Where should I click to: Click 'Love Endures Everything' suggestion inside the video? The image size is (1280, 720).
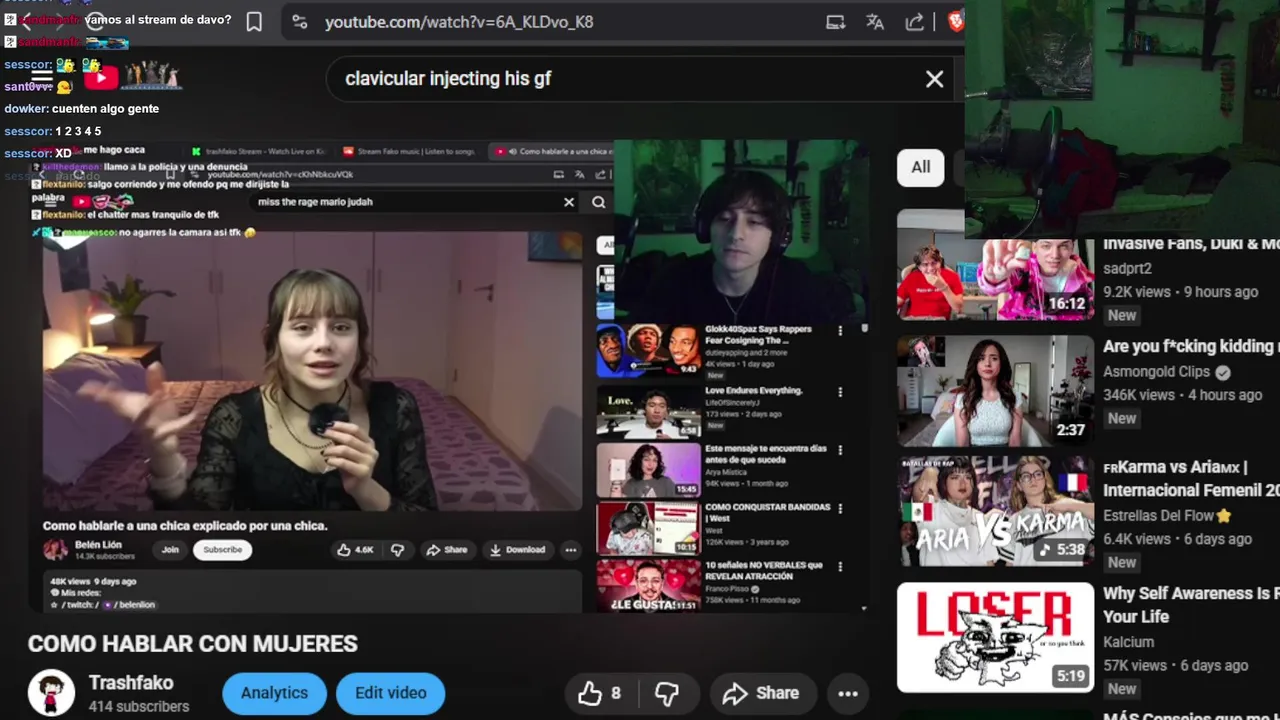coord(754,391)
